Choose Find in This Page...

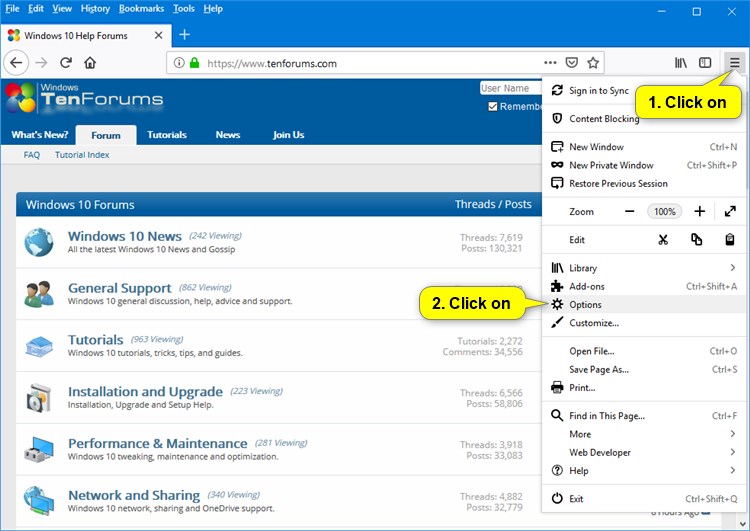(644, 416)
